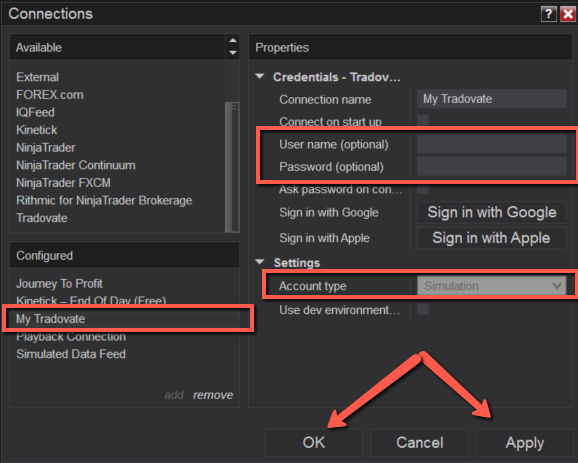
Task: Click the Configured panel header
Action: [124, 255]
